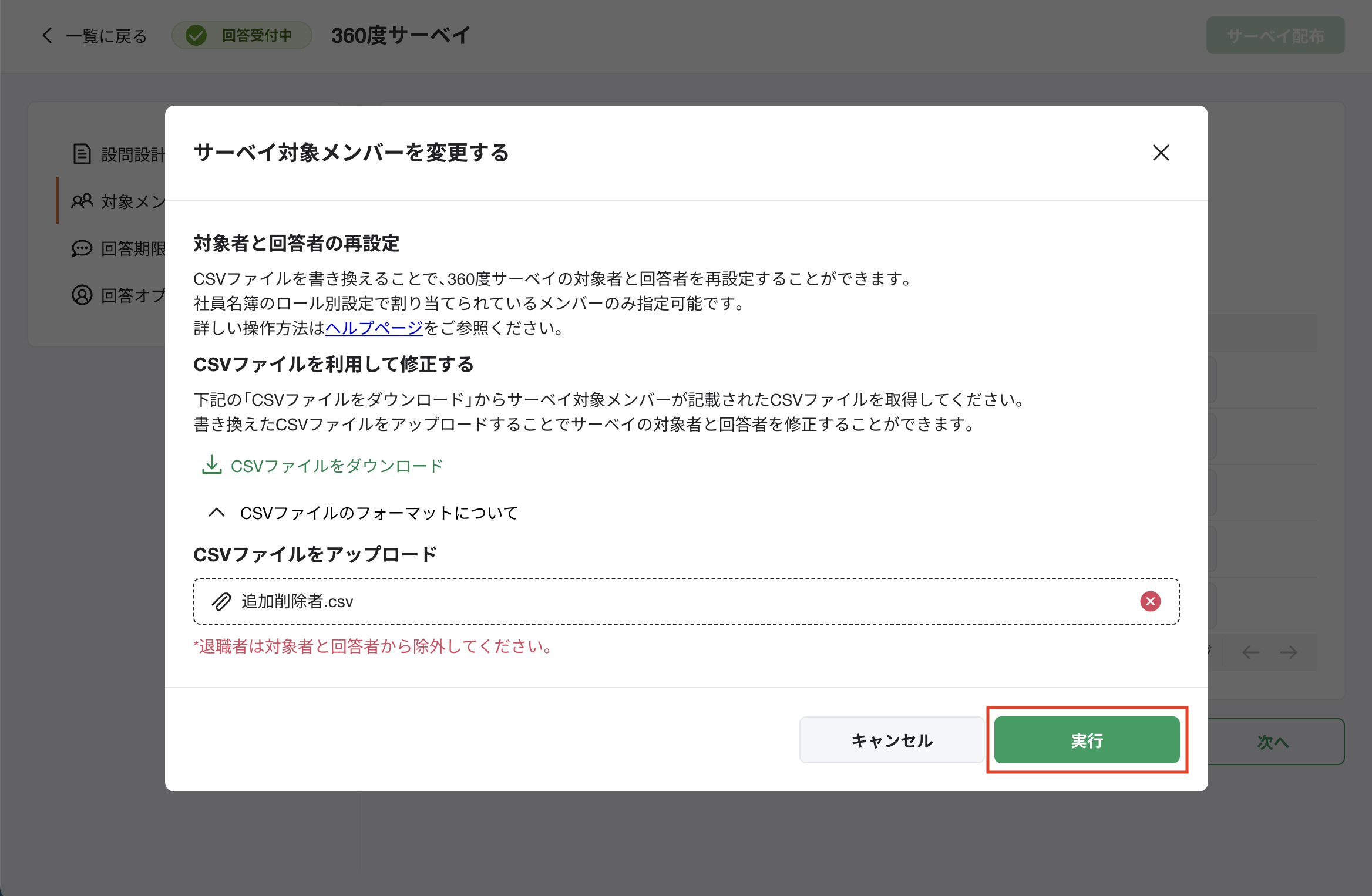
Task: Click the person icon beside 回答オプション
Action: [x=81, y=295]
